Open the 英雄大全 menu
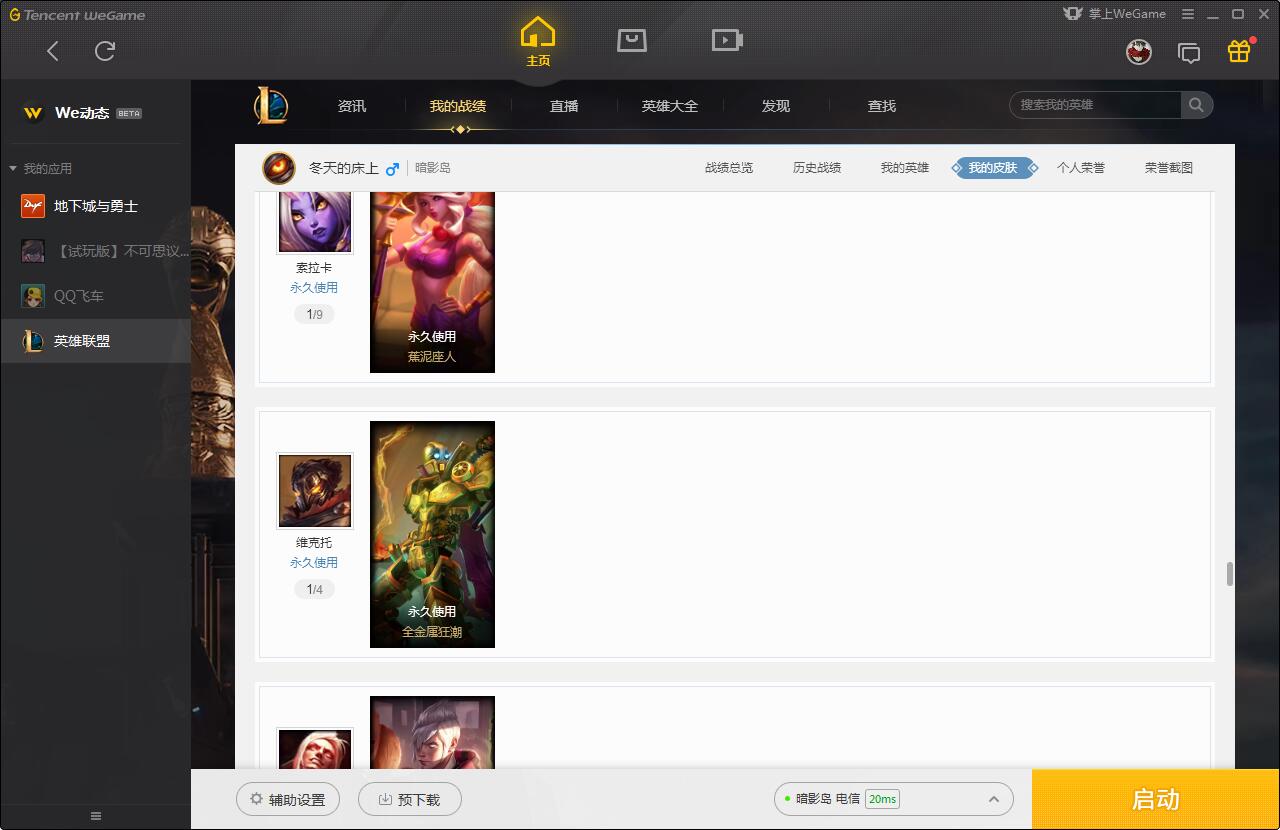This screenshot has width=1280, height=830. (x=670, y=106)
